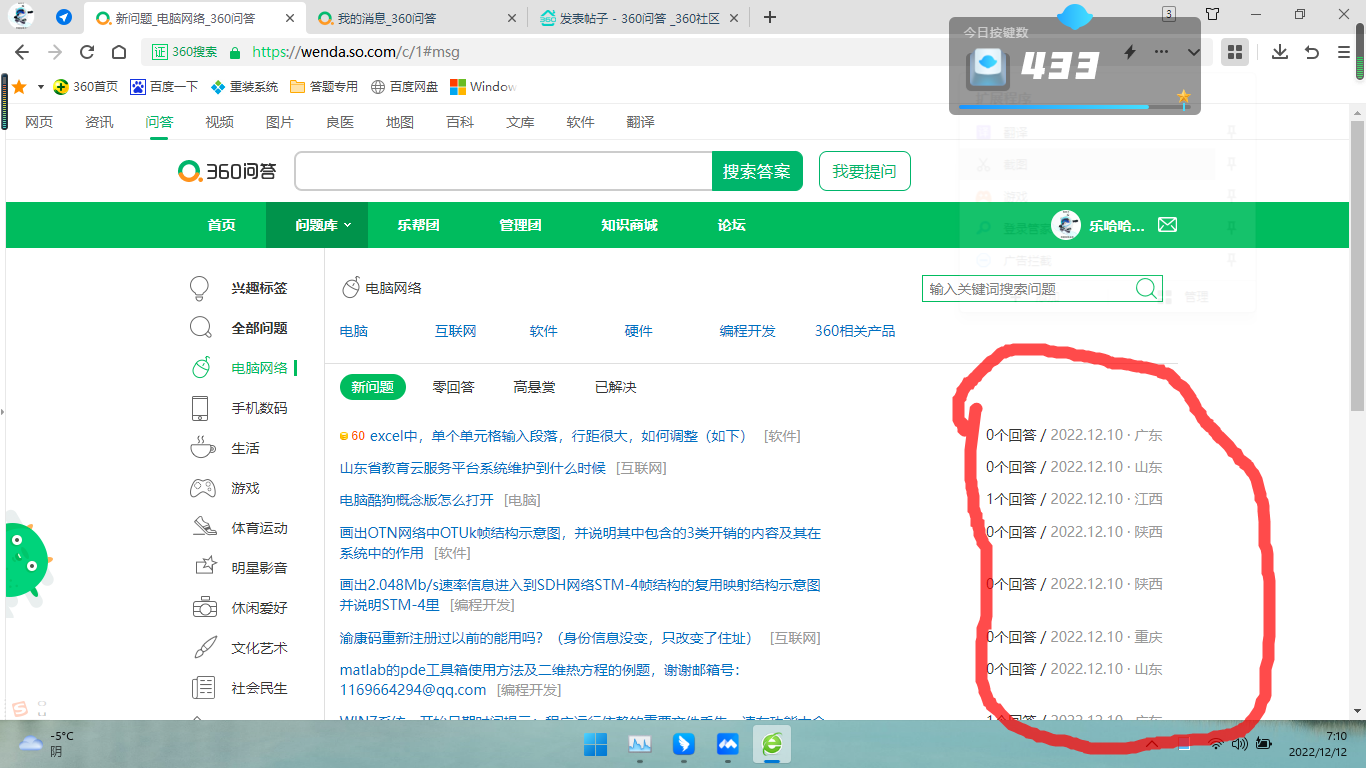Expand the 问题库 dropdown menu
The image size is (1366, 768).
317,225
